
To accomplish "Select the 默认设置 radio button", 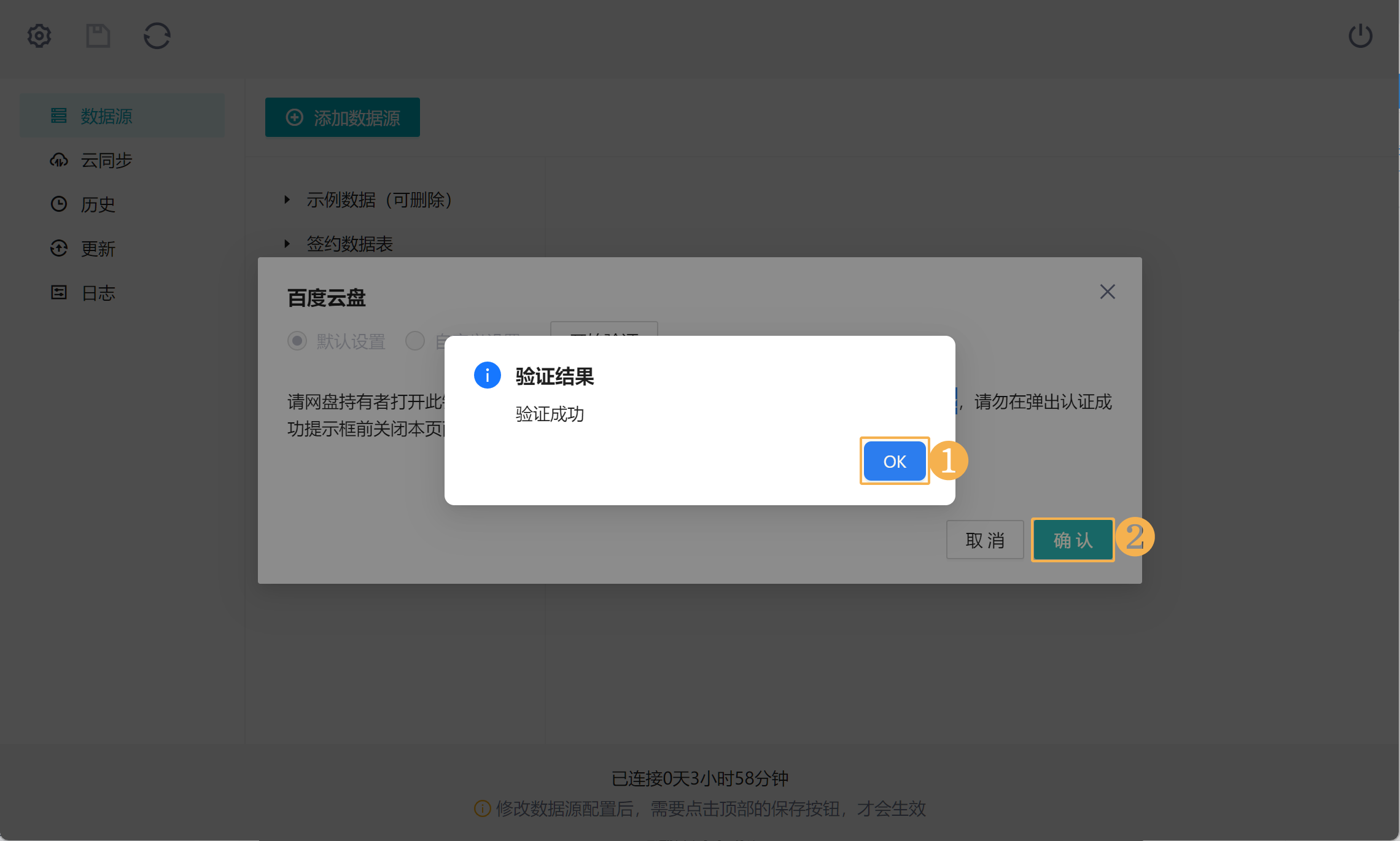I will pos(297,341).
